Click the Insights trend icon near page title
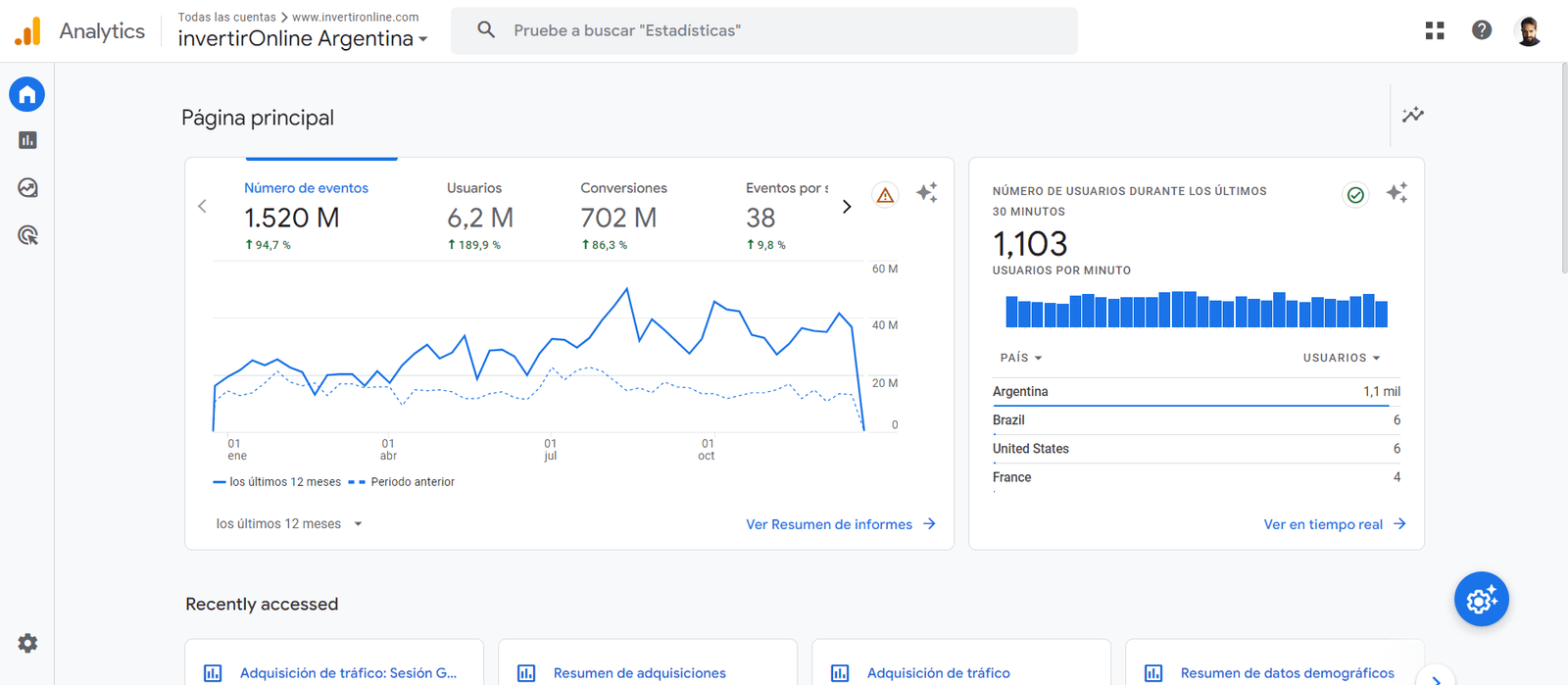 pyautogui.click(x=1412, y=115)
